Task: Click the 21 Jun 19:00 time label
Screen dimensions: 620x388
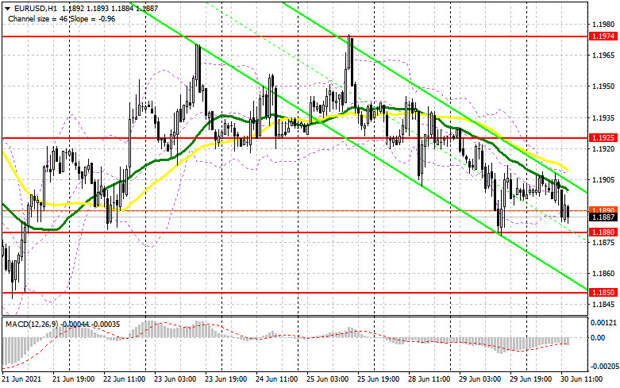Action: click(73, 379)
